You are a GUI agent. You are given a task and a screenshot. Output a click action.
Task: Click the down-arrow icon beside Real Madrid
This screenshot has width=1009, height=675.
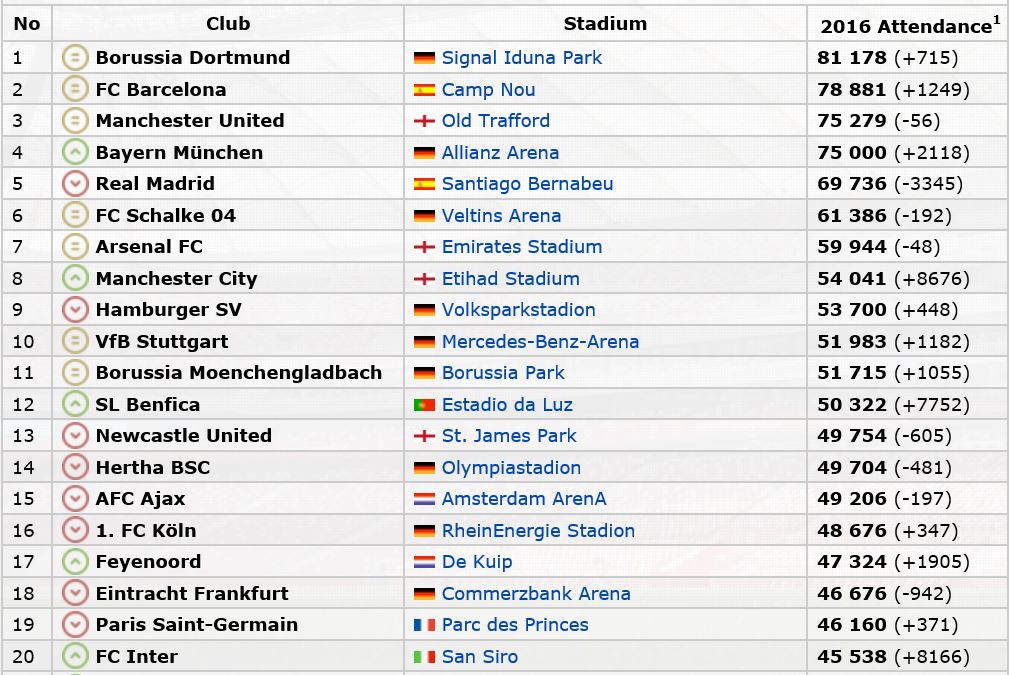(x=75, y=184)
